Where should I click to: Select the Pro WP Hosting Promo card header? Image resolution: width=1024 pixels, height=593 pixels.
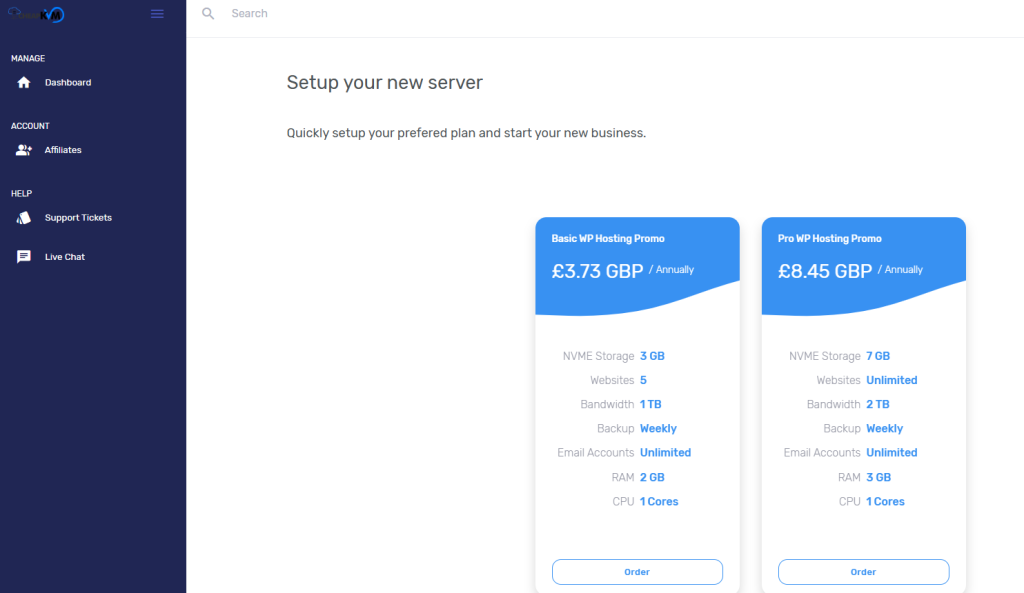tap(829, 238)
